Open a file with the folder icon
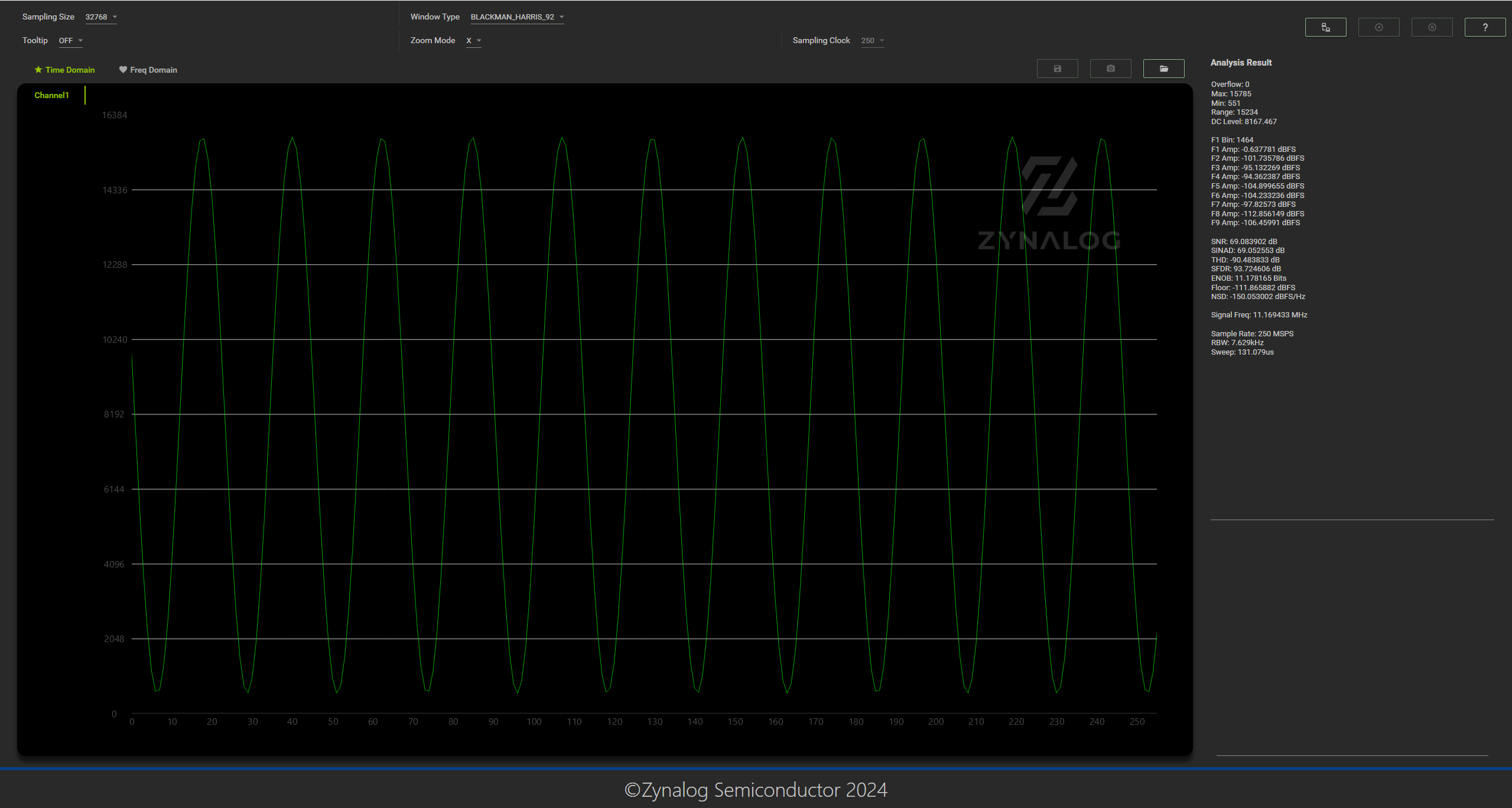 click(x=1163, y=69)
